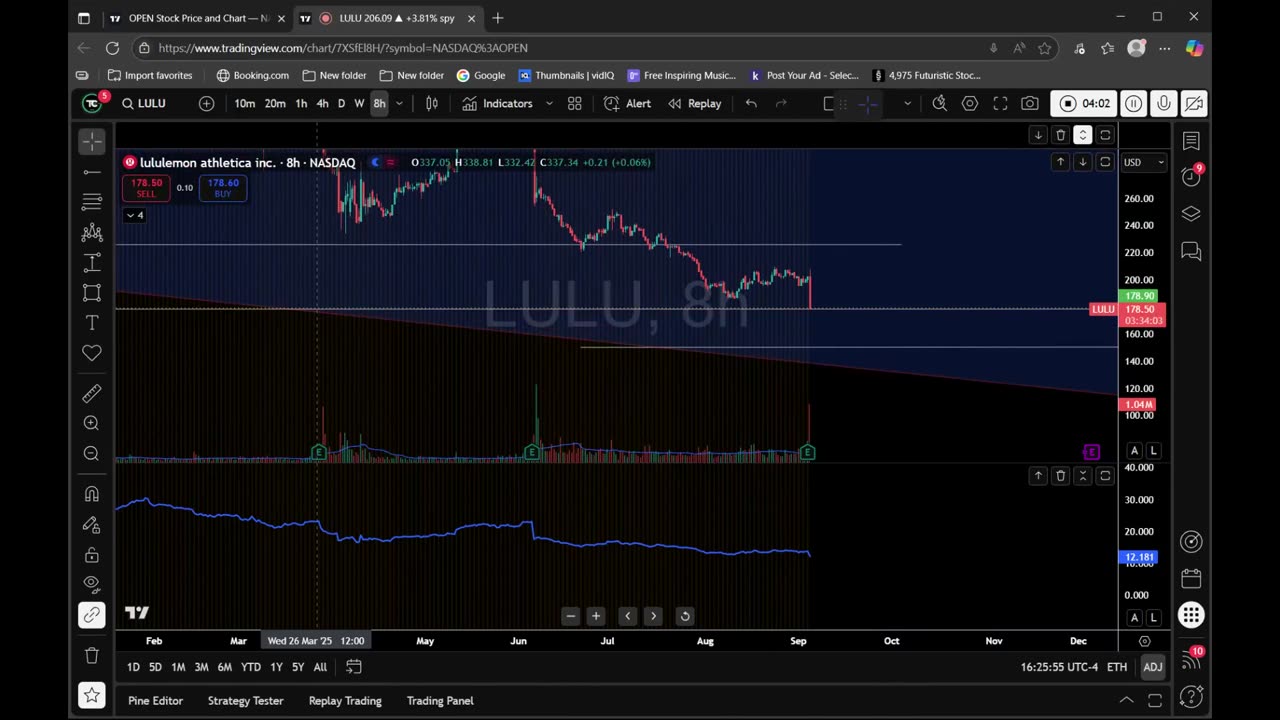1280x720 pixels.
Task: Click the trash remove objects icon
Action: click(92, 655)
